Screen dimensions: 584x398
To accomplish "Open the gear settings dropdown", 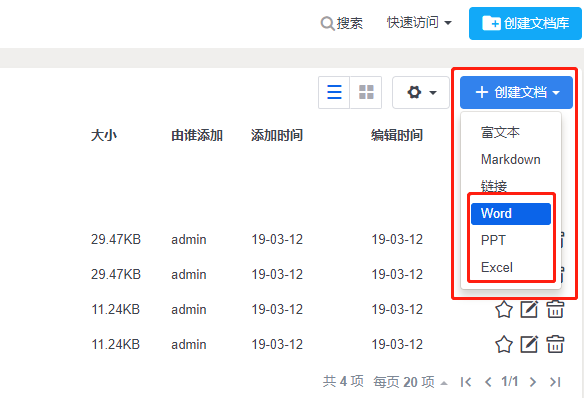I will point(421,92).
